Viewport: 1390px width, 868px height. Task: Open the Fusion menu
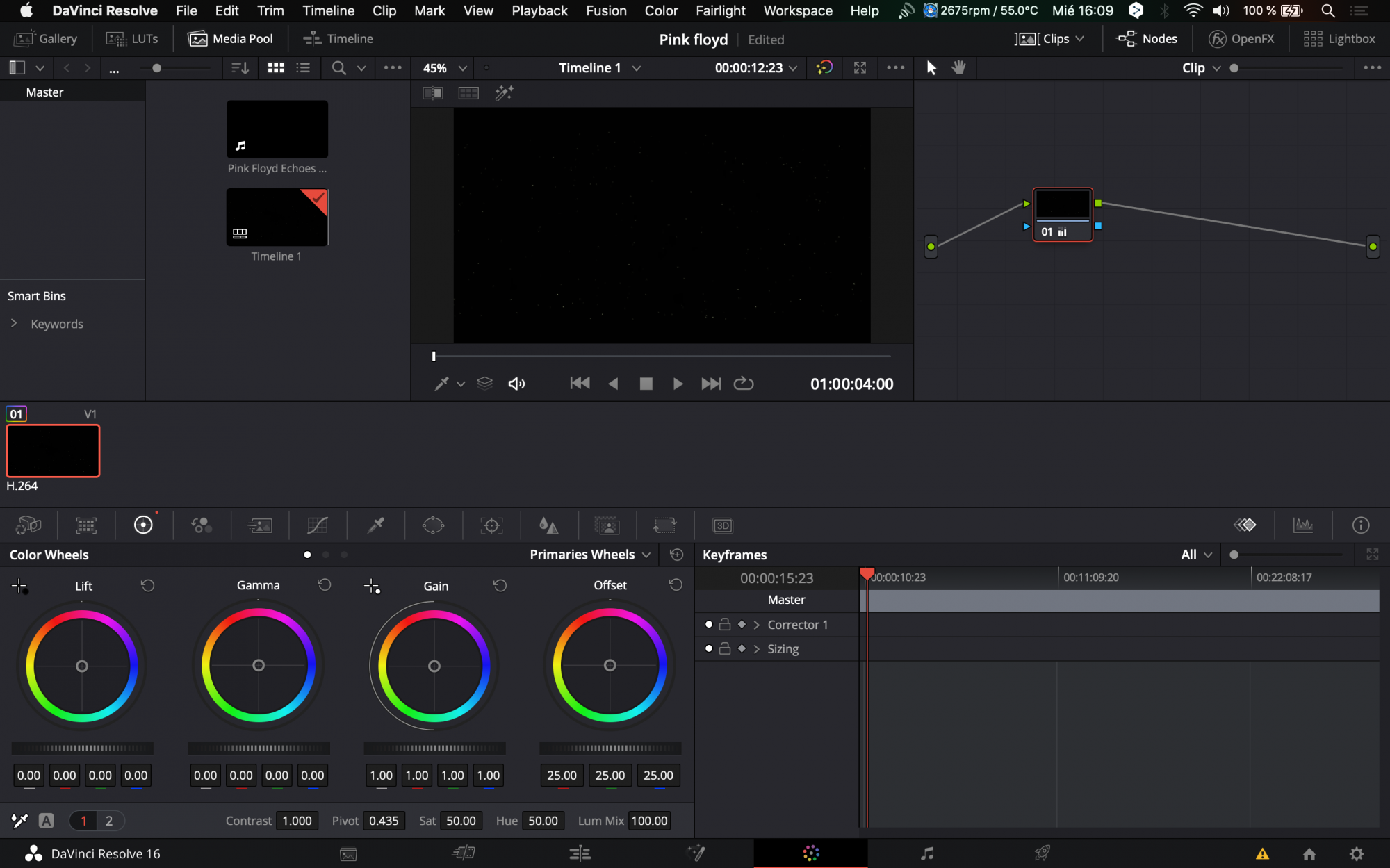tap(605, 10)
